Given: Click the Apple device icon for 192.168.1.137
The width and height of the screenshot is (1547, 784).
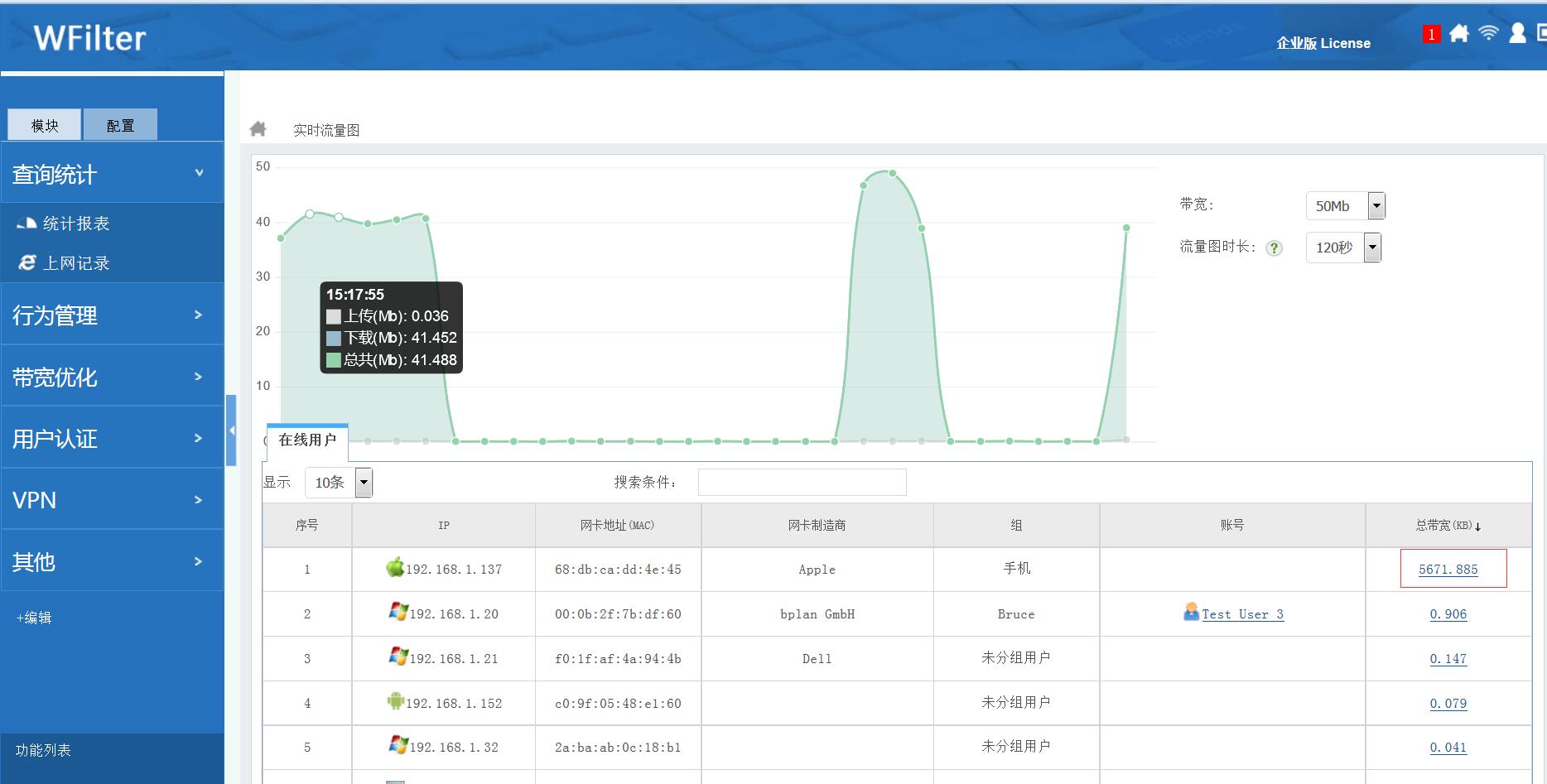Looking at the screenshot, I should point(395,568).
